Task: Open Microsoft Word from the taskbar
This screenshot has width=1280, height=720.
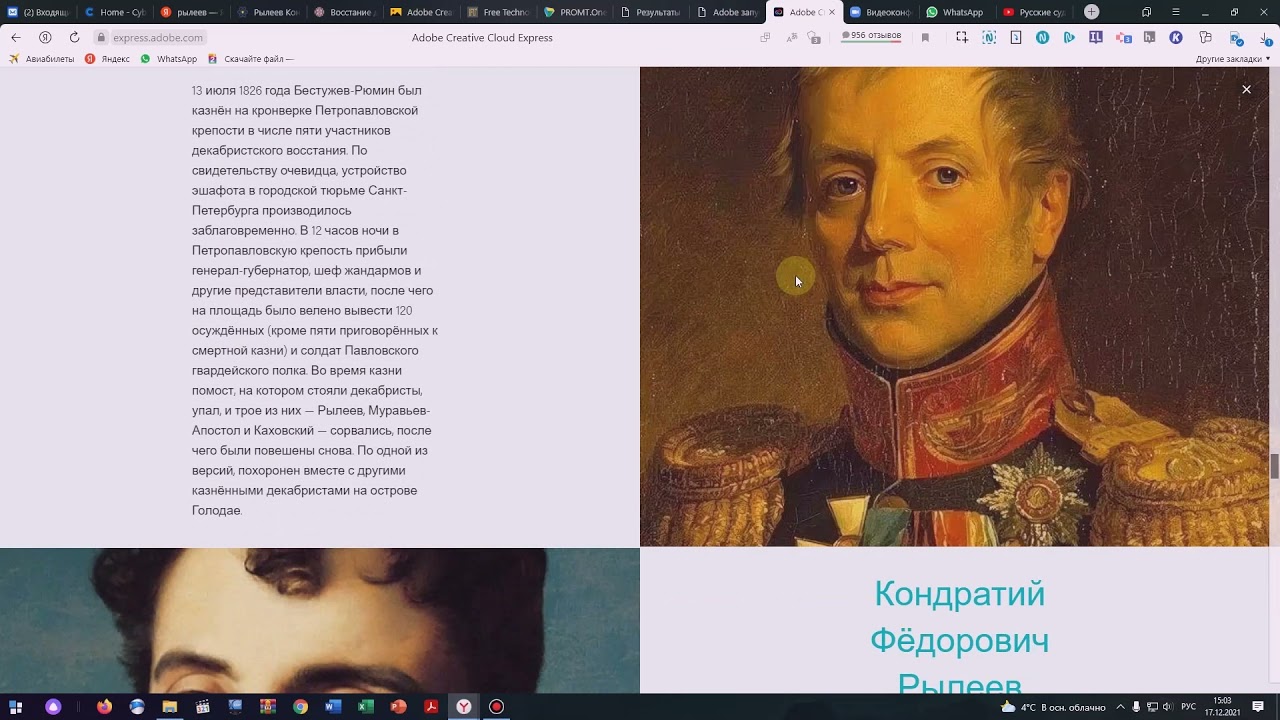Action: click(x=333, y=707)
